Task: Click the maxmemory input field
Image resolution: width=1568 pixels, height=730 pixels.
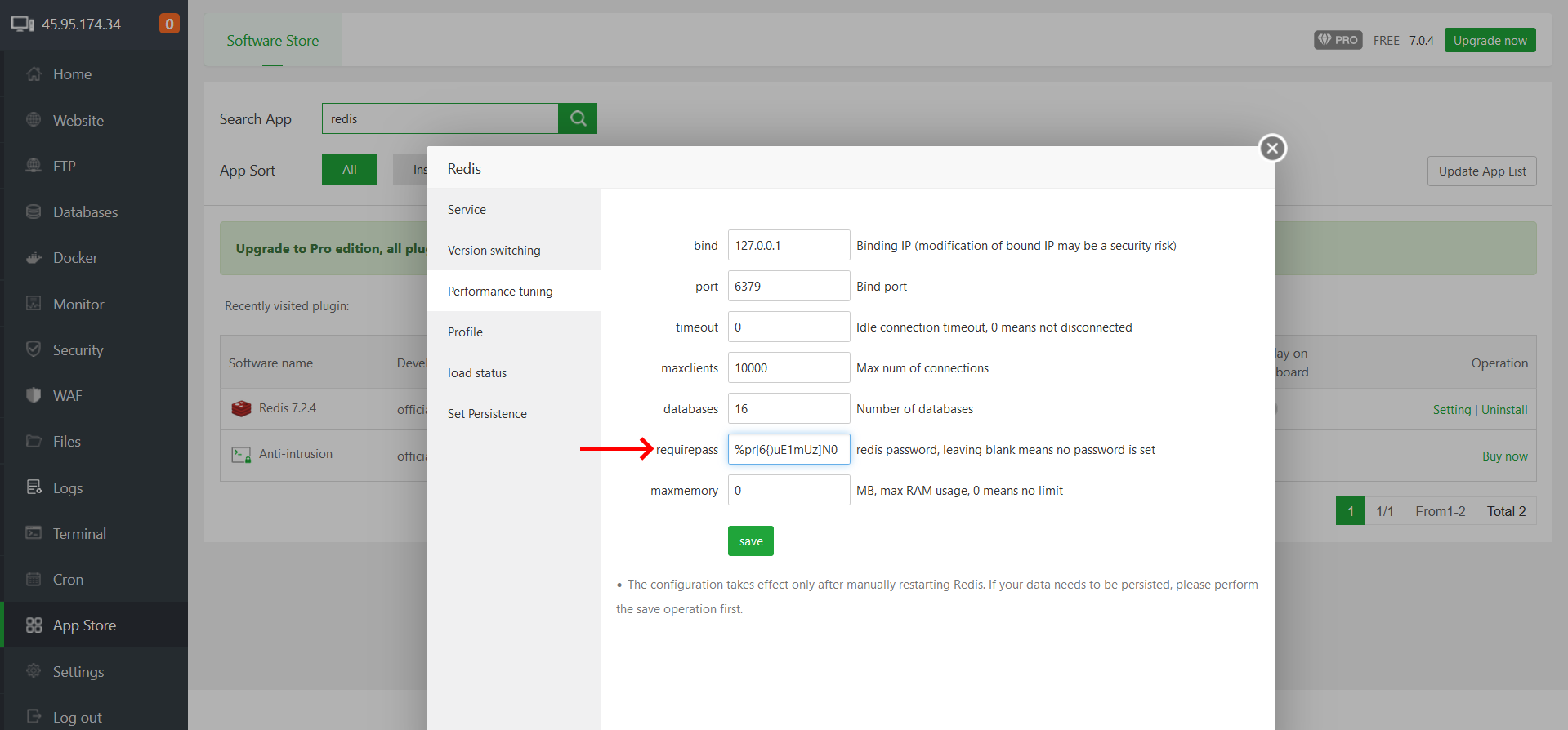Action: click(788, 490)
